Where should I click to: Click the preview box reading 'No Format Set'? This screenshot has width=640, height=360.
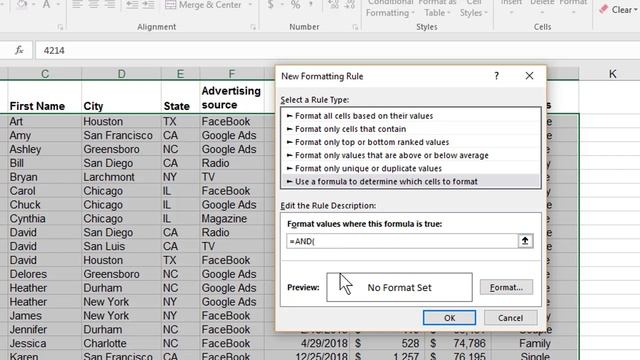(x=399, y=287)
